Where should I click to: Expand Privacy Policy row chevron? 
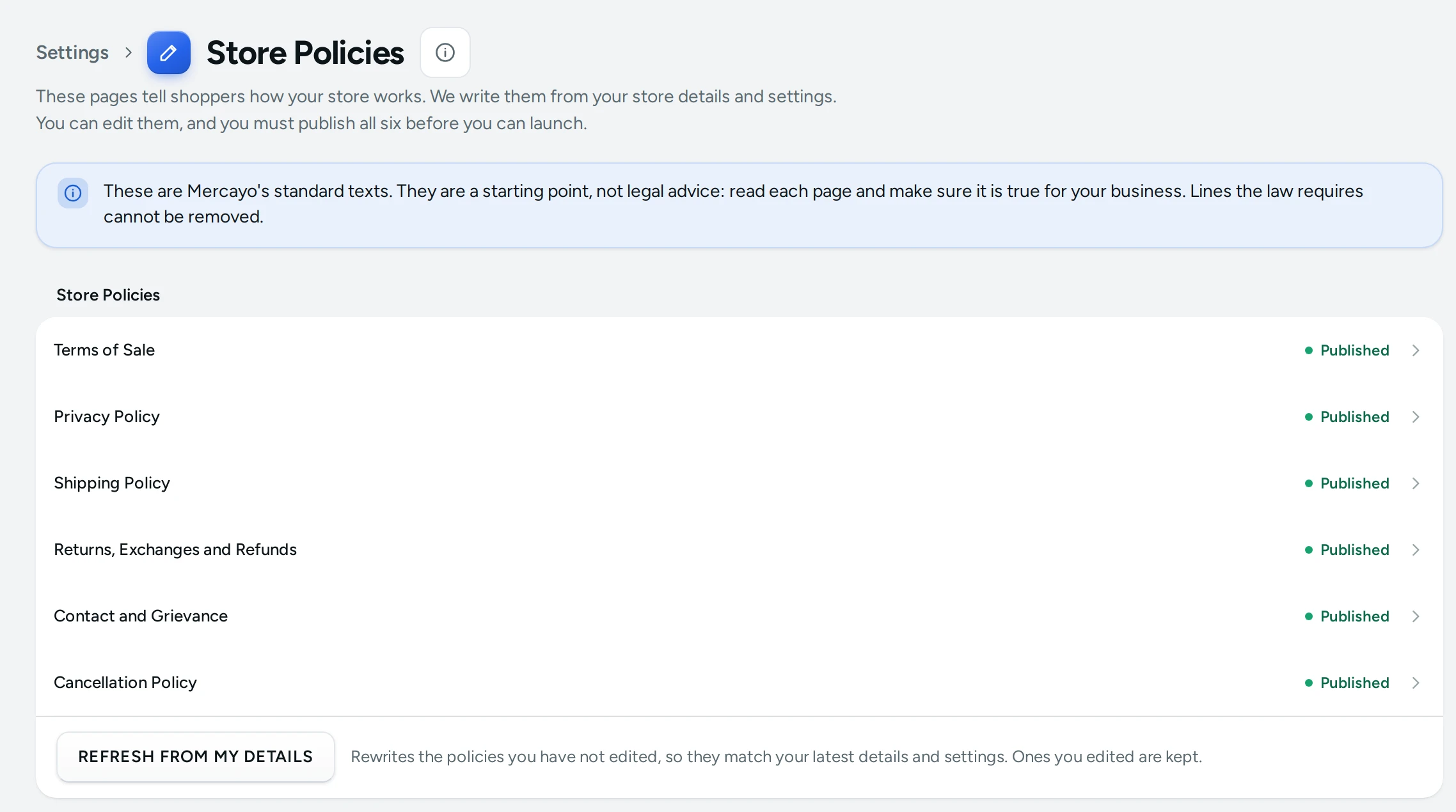[x=1416, y=417]
